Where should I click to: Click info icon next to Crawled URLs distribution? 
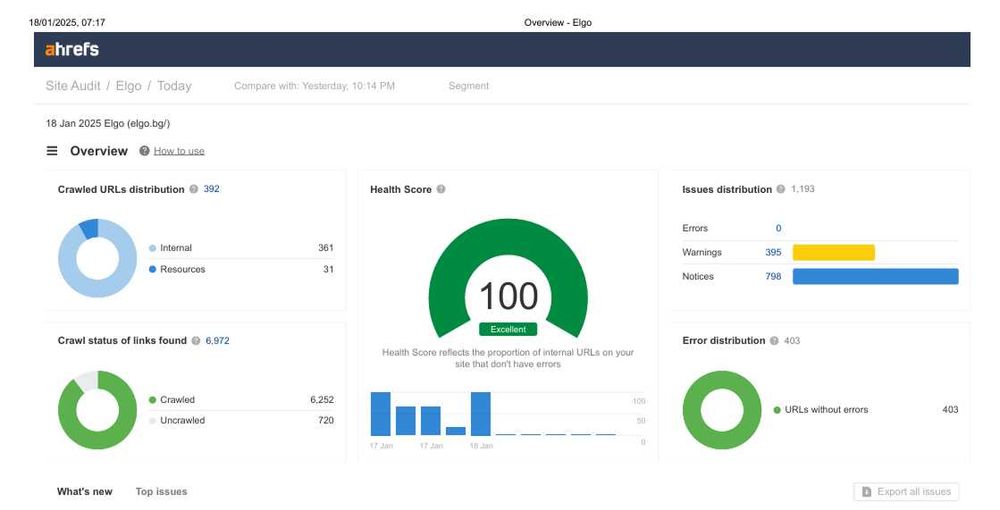pyautogui.click(x=194, y=189)
